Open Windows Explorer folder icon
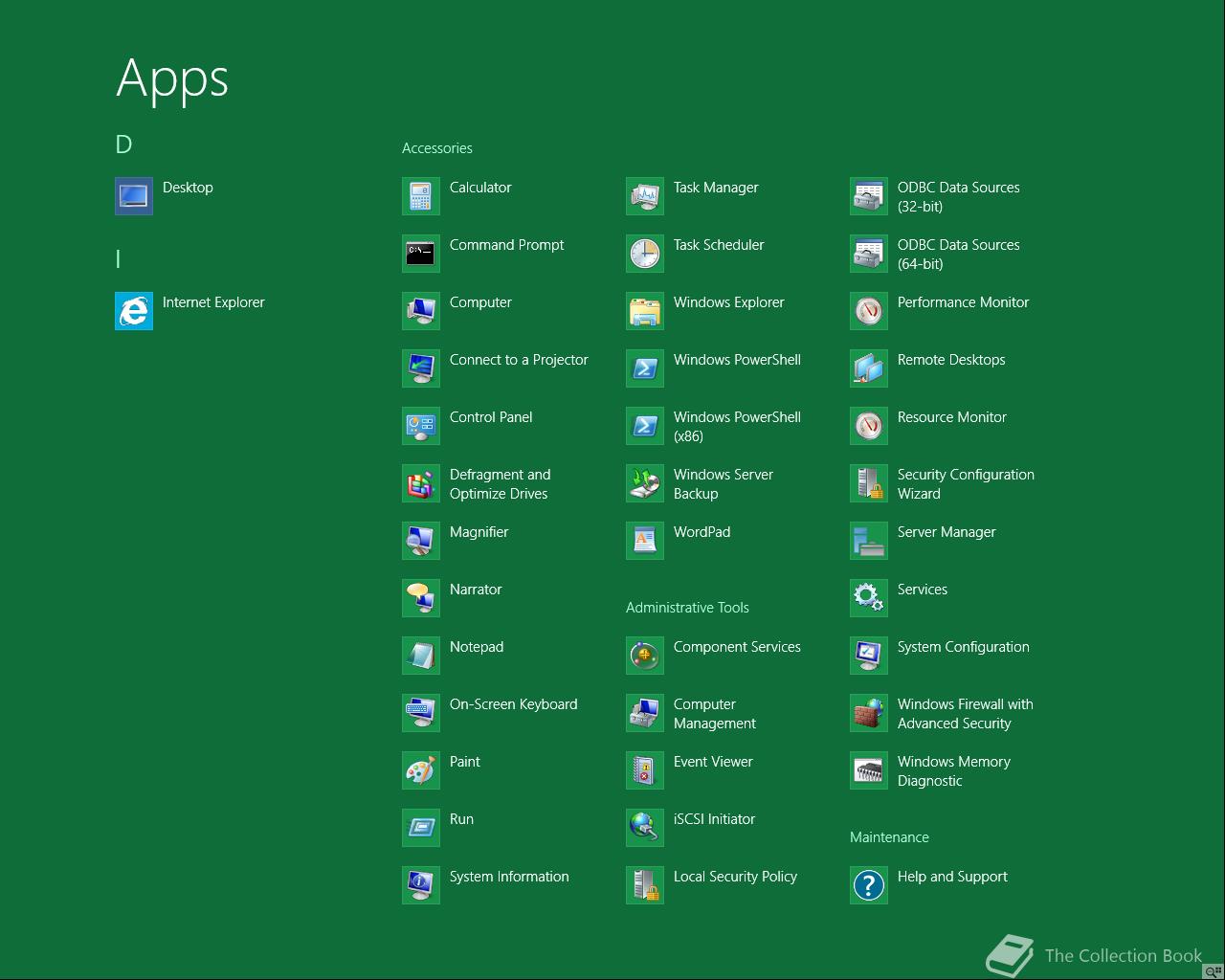This screenshot has height=980, width=1225. tap(645, 311)
